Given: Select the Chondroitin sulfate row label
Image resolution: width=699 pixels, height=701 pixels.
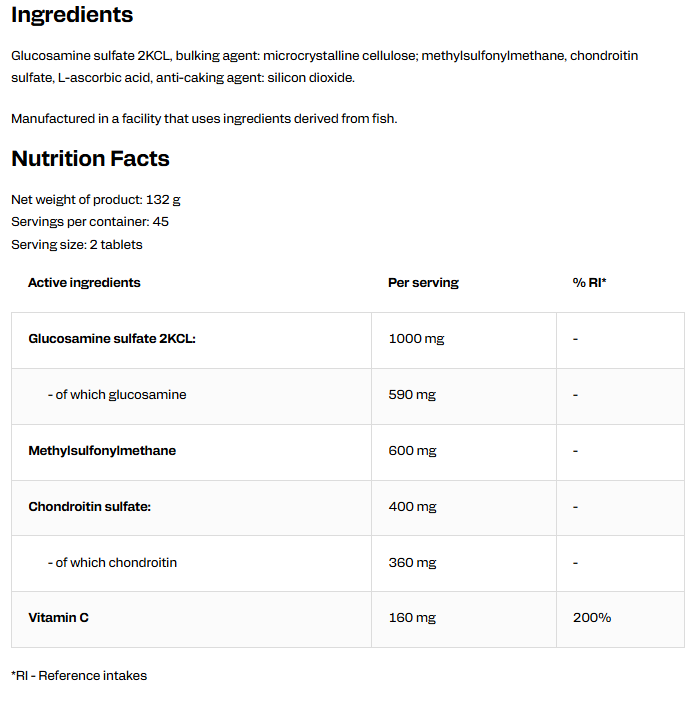Looking at the screenshot, I should 89,507.
